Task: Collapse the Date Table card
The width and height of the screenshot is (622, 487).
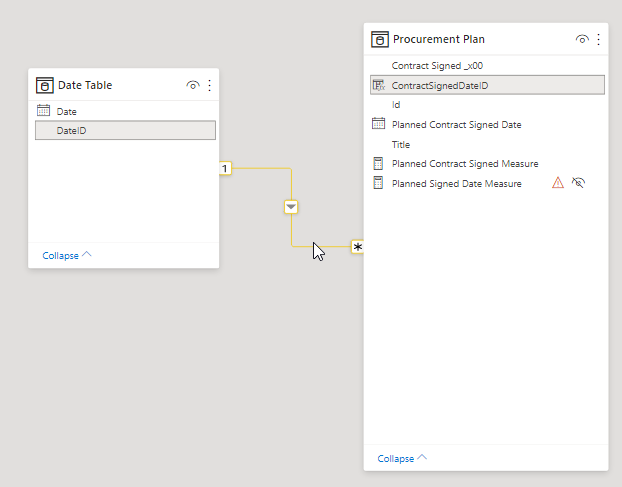Action: (x=67, y=255)
